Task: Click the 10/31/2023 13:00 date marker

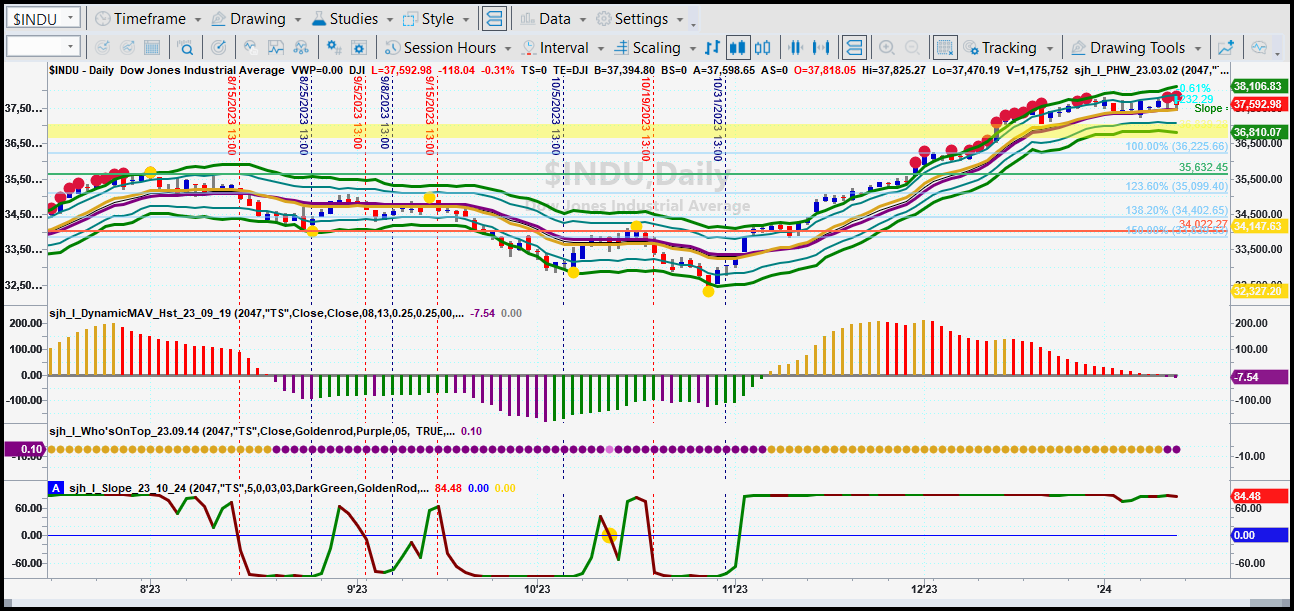Action: [x=717, y=119]
